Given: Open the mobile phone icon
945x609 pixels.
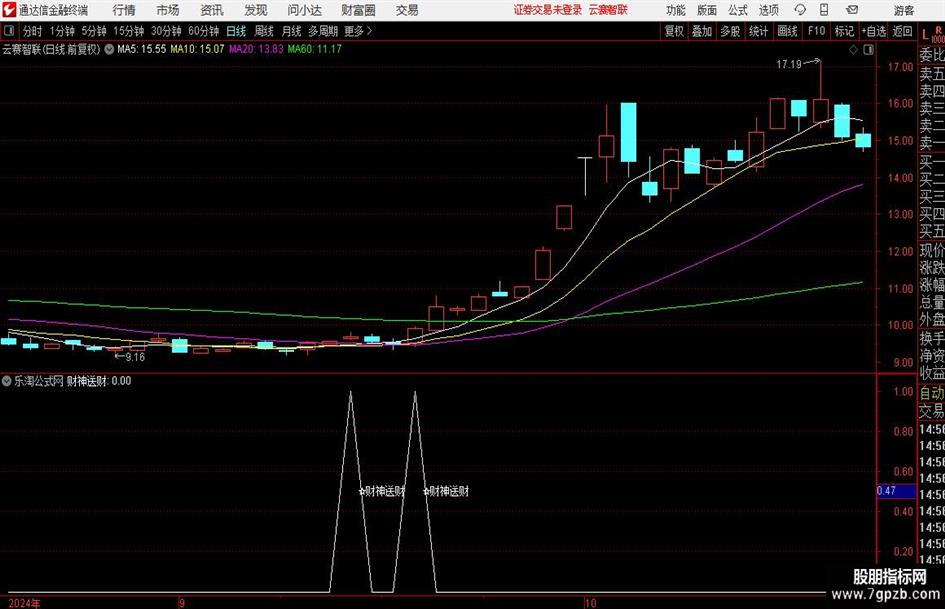Looking at the screenshot, I should tap(824, 10).
